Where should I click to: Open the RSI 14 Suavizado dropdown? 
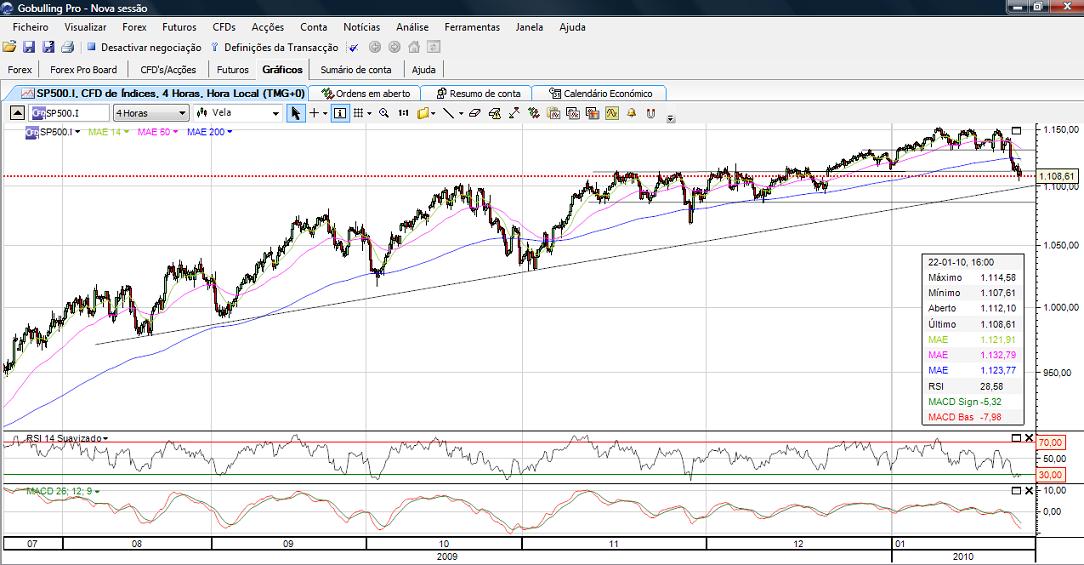pos(105,438)
